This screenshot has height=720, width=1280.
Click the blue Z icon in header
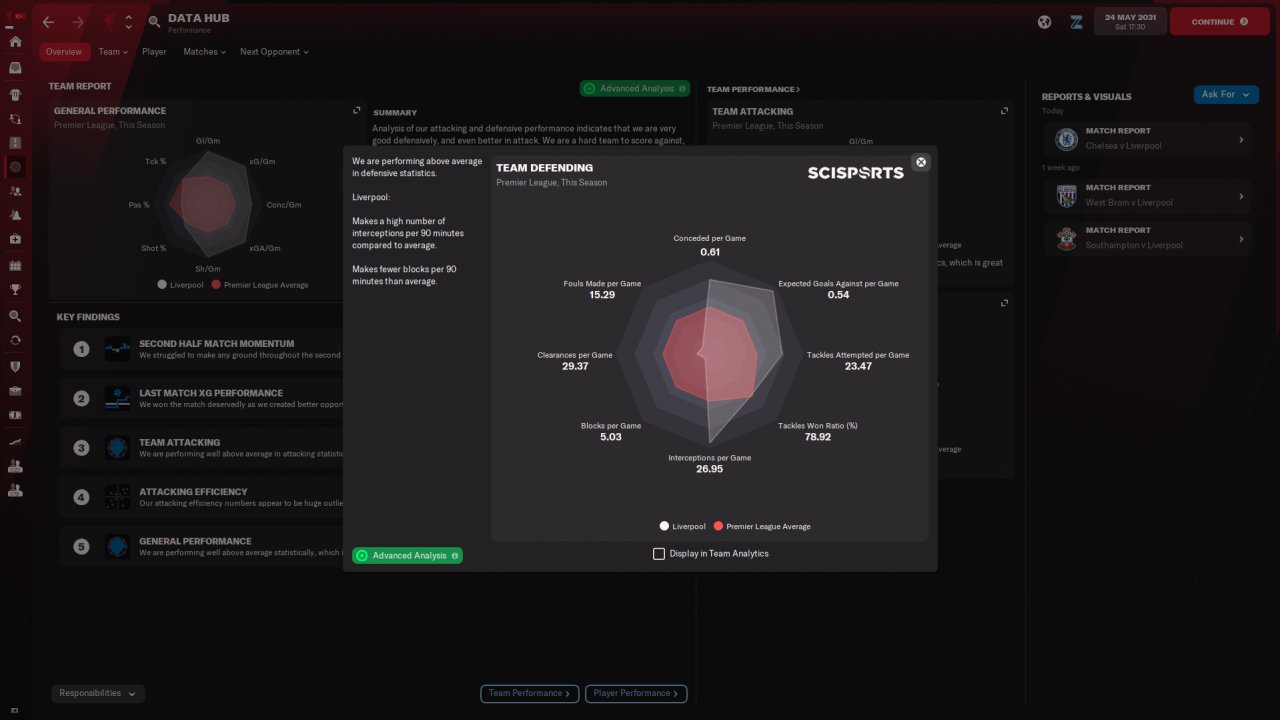click(x=1076, y=21)
